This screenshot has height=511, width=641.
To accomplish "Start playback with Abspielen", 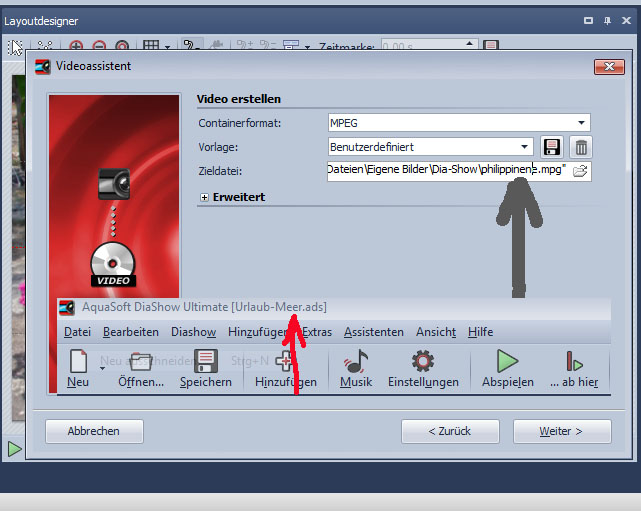I will 508,361.
